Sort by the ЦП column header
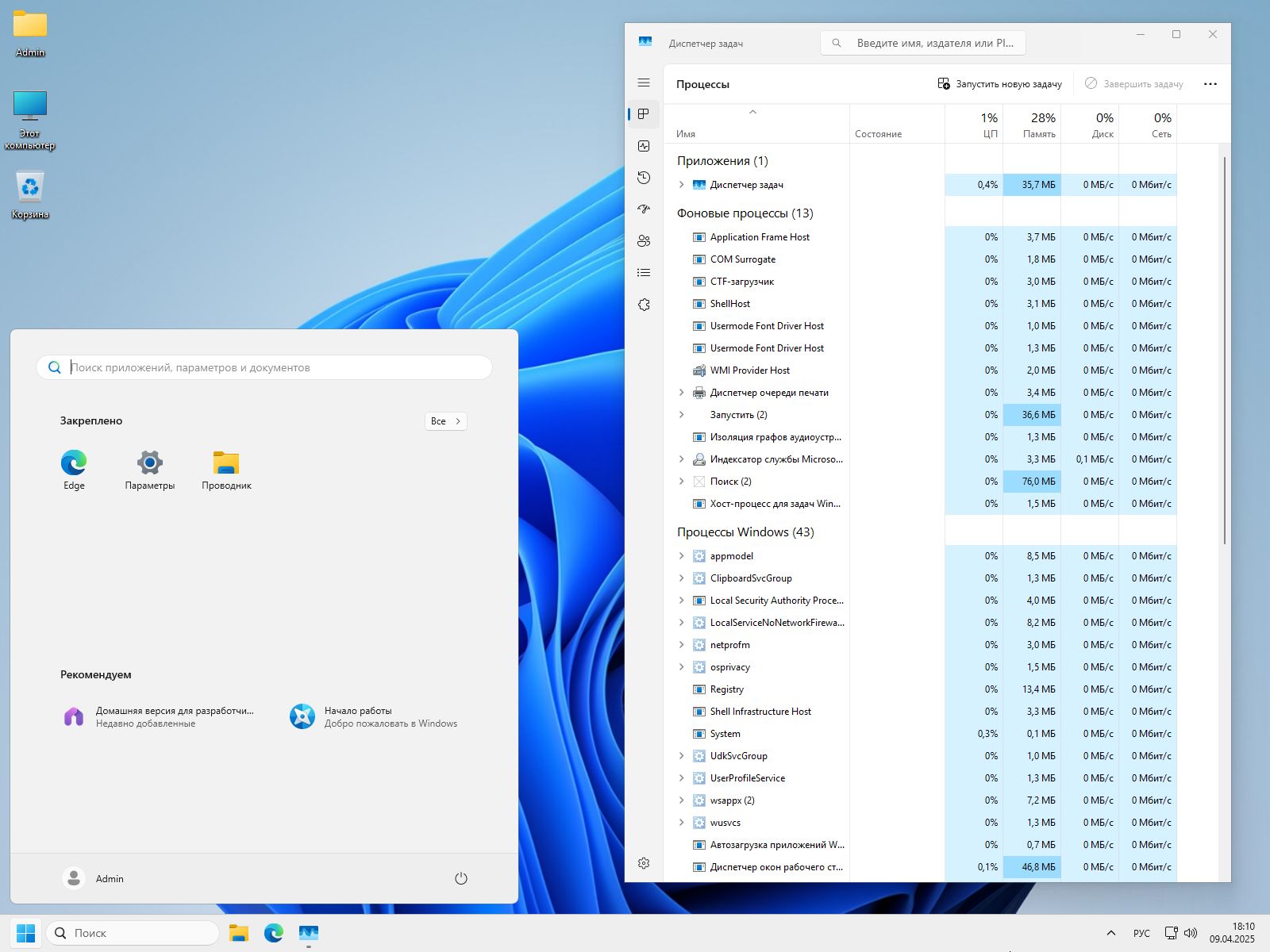 [974, 124]
